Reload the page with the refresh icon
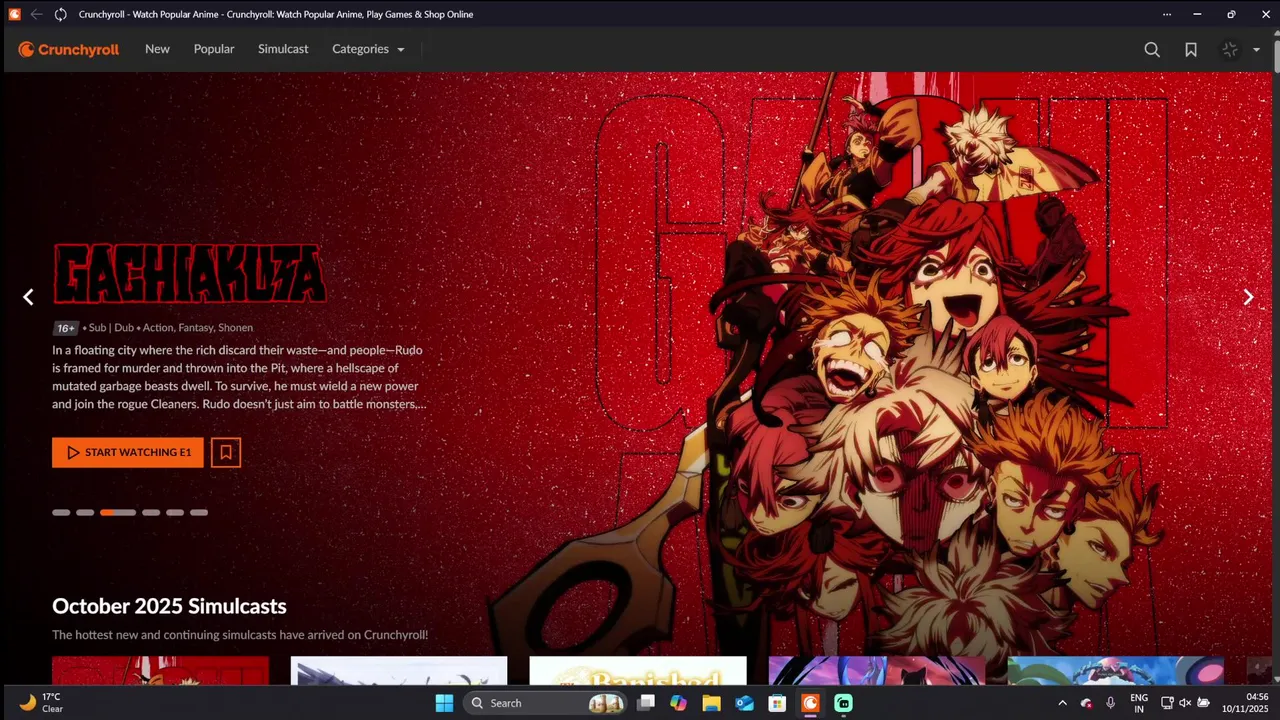 (61, 14)
